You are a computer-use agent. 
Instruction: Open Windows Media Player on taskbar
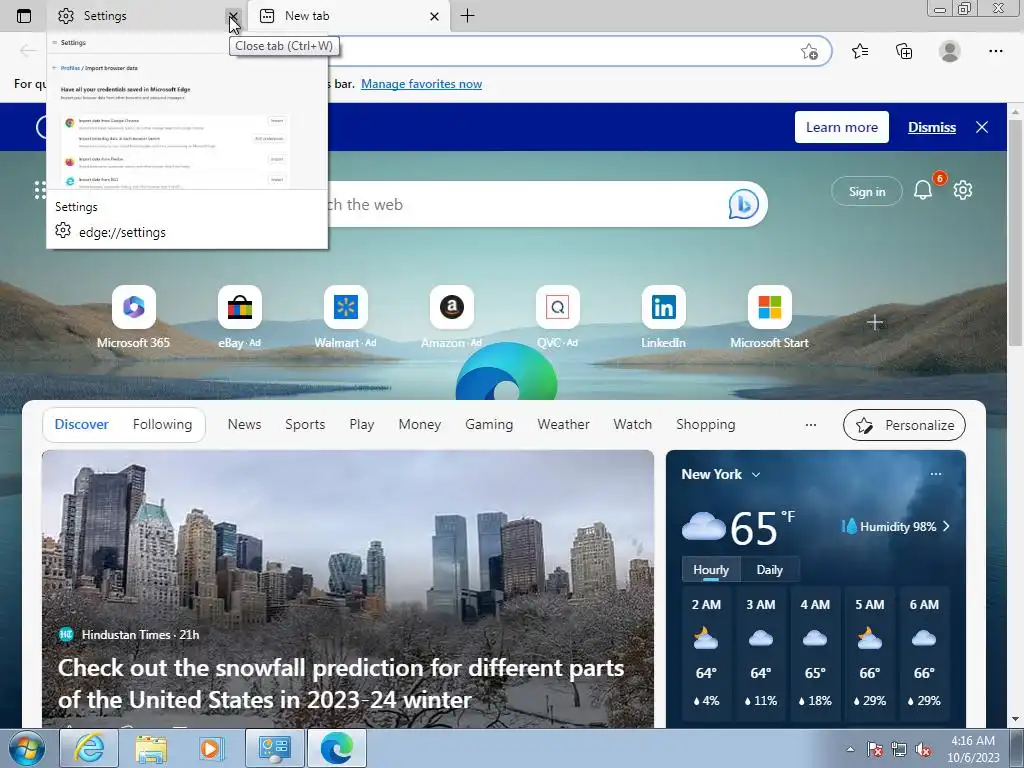212,748
